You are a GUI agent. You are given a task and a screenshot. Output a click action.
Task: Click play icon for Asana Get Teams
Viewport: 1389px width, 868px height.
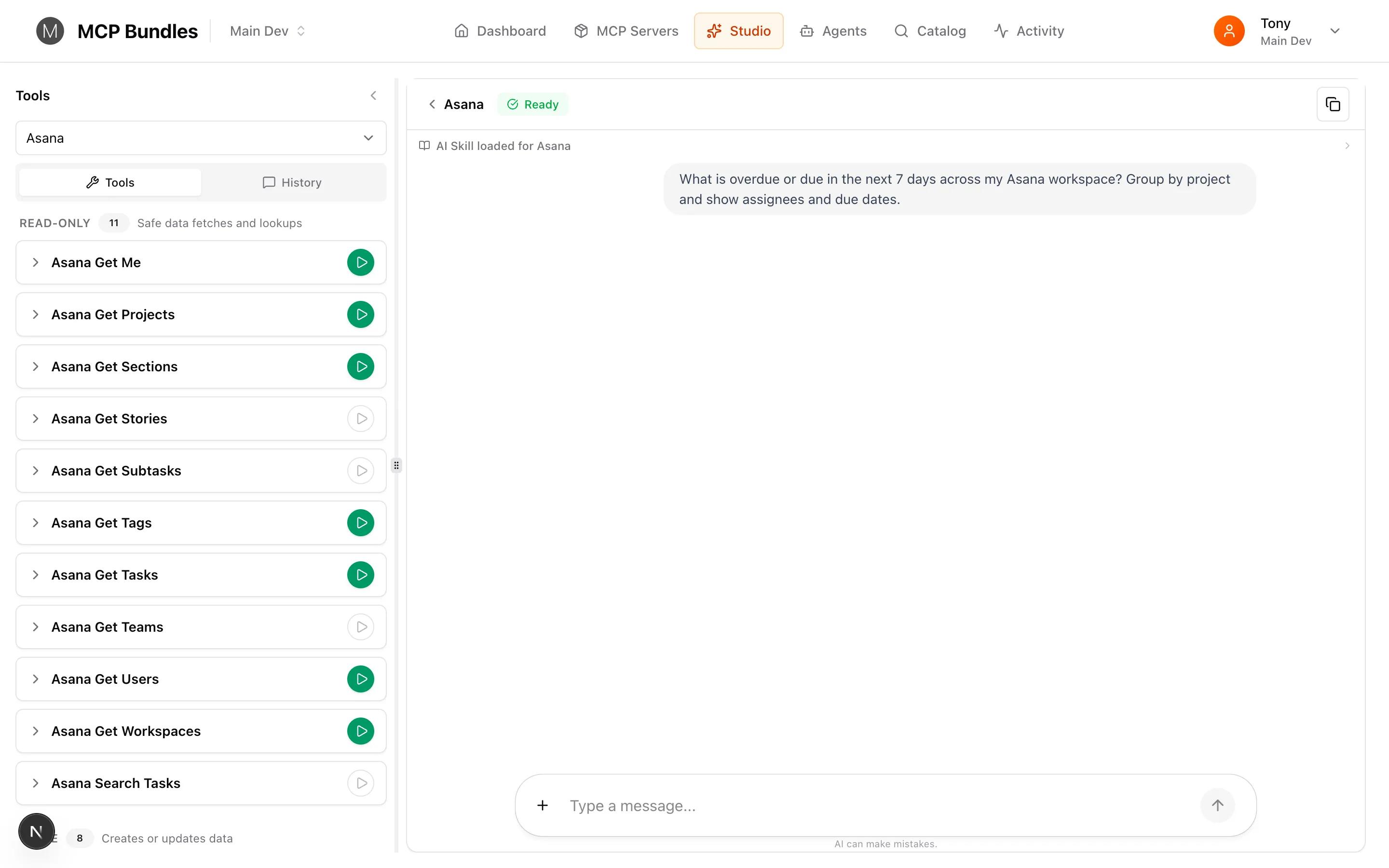(360, 627)
